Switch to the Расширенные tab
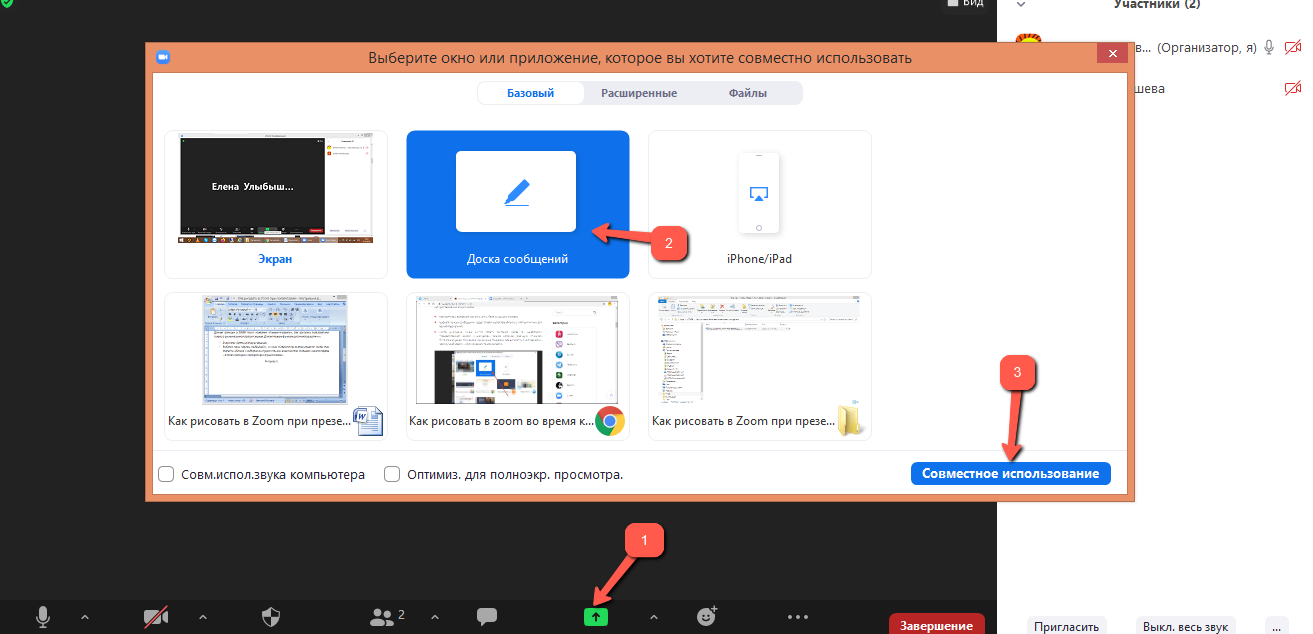The image size is (1313, 634). click(x=639, y=93)
